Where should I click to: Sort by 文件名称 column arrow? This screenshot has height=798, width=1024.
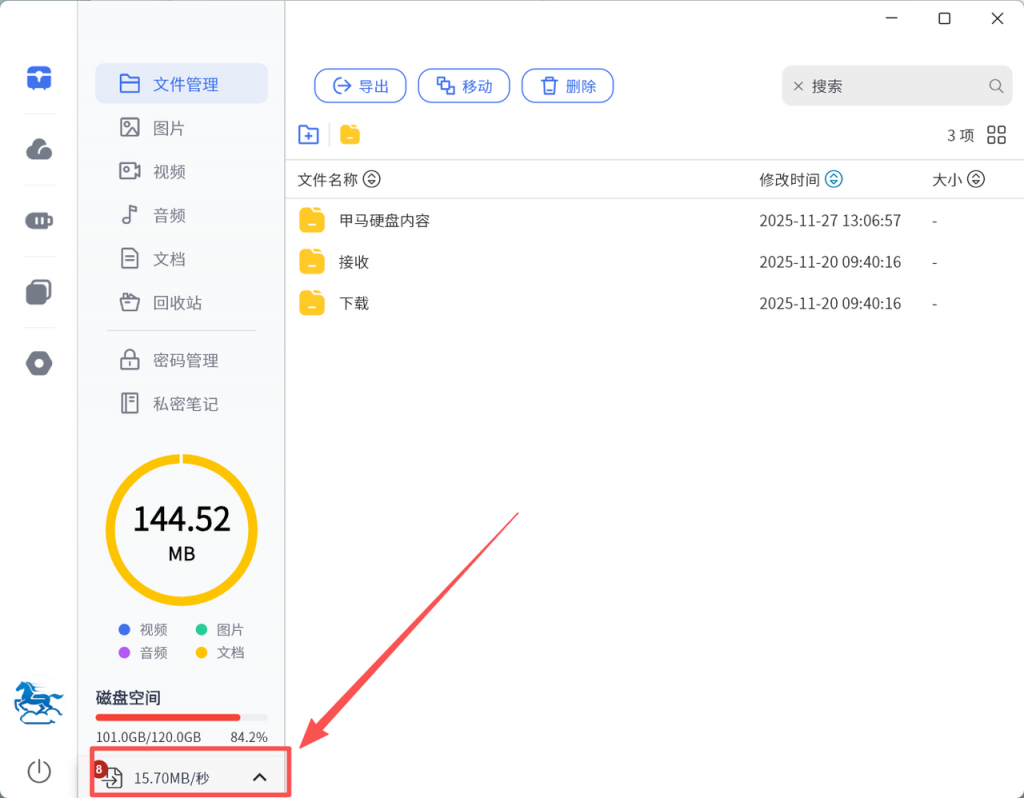(x=372, y=180)
